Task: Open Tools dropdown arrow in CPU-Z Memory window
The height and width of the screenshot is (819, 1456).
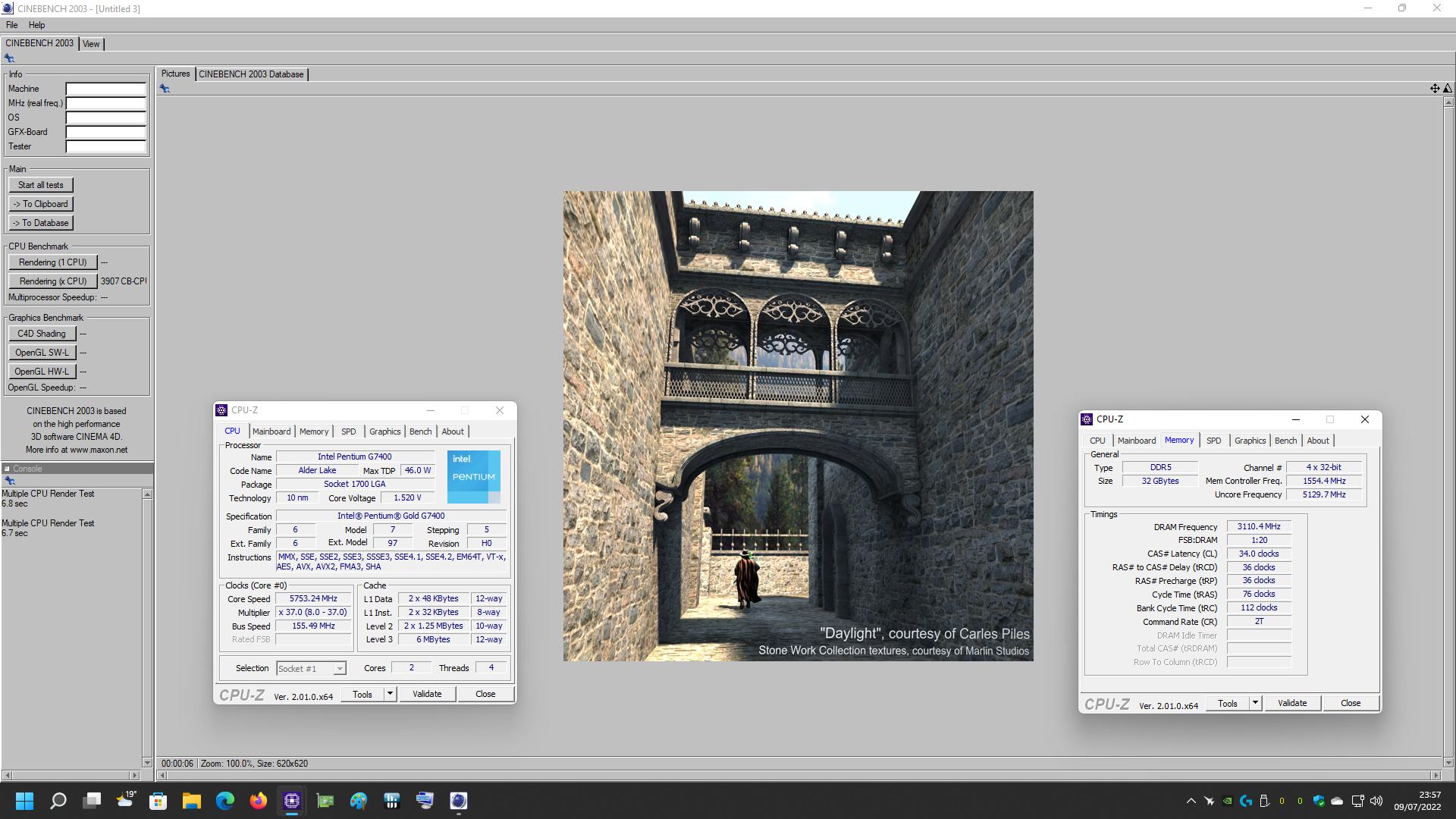Action: 1255,703
